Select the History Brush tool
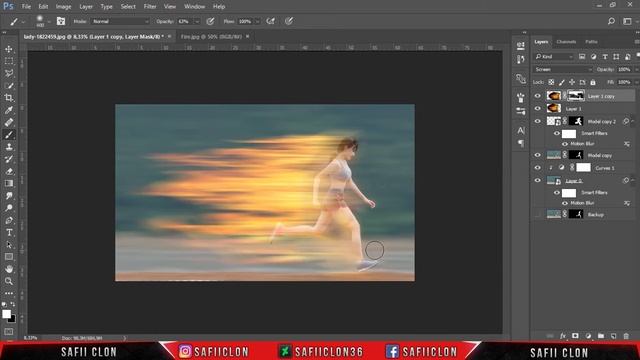The height and width of the screenshot is (360, 640). 9,159
